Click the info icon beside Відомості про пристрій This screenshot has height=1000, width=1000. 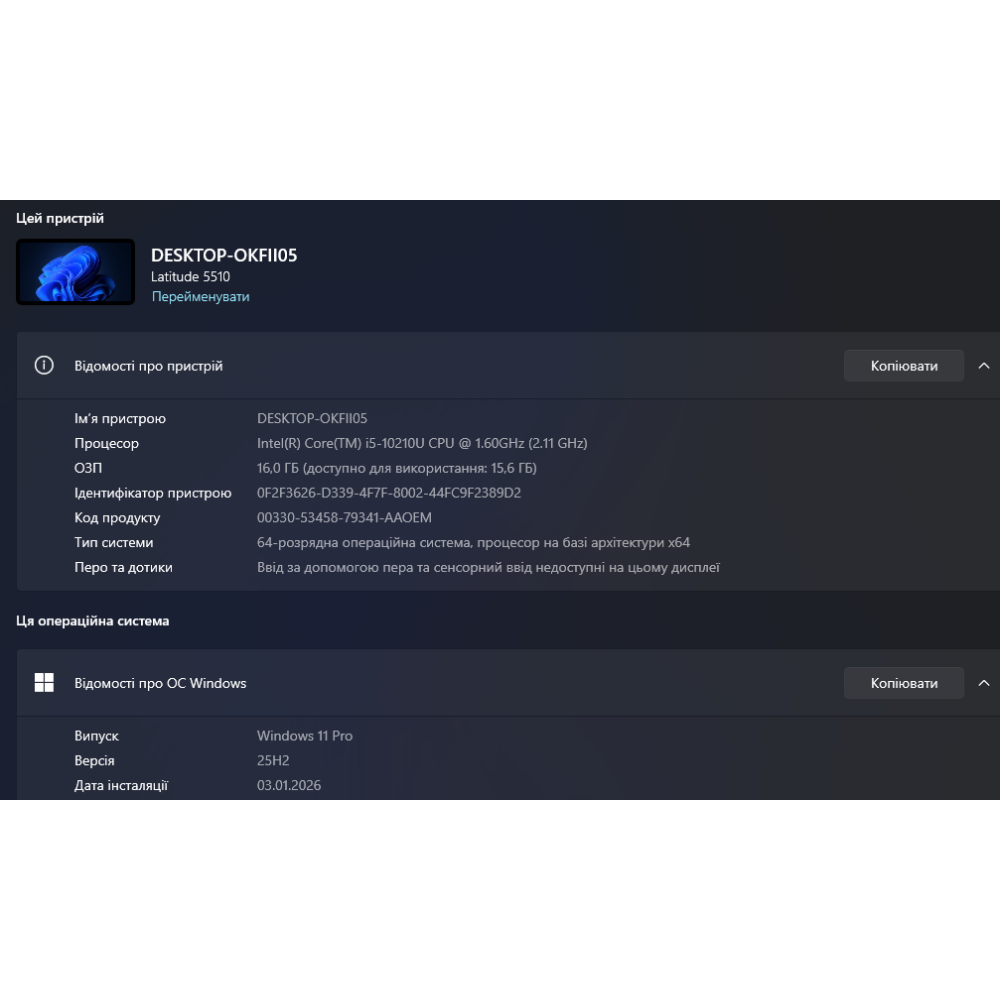(x=44, y=365)
